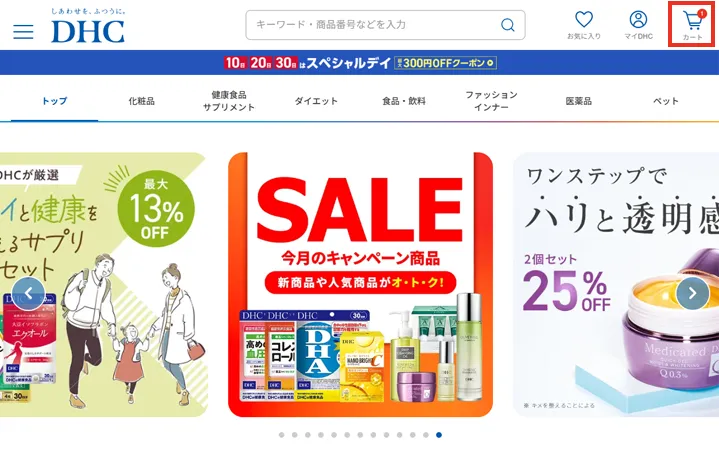719x463 pixels.
Task: Click the DHC logo
Action: pyautogui.click(x=88, y=26)
